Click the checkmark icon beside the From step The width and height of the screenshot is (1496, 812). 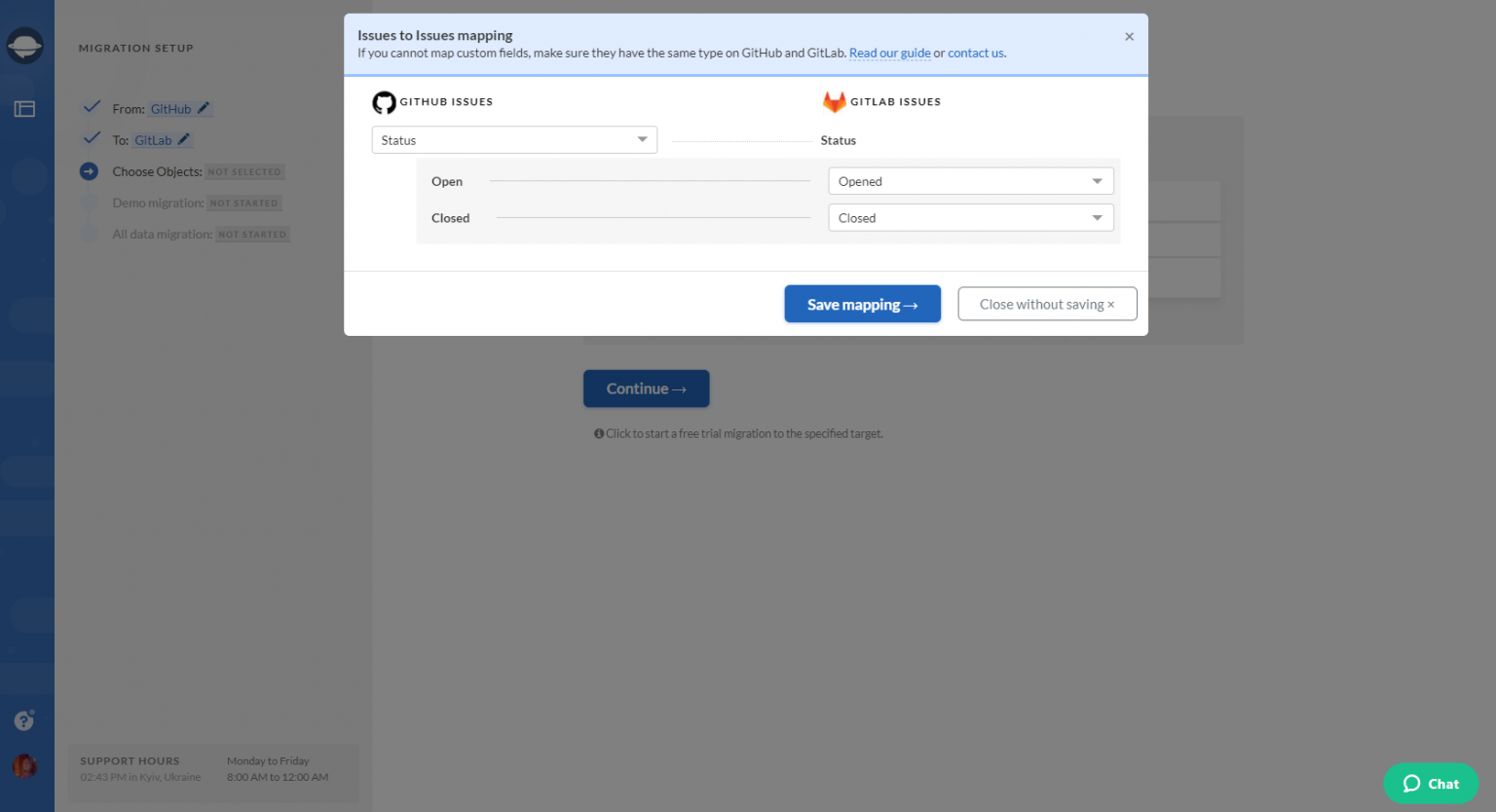point(91,107)
